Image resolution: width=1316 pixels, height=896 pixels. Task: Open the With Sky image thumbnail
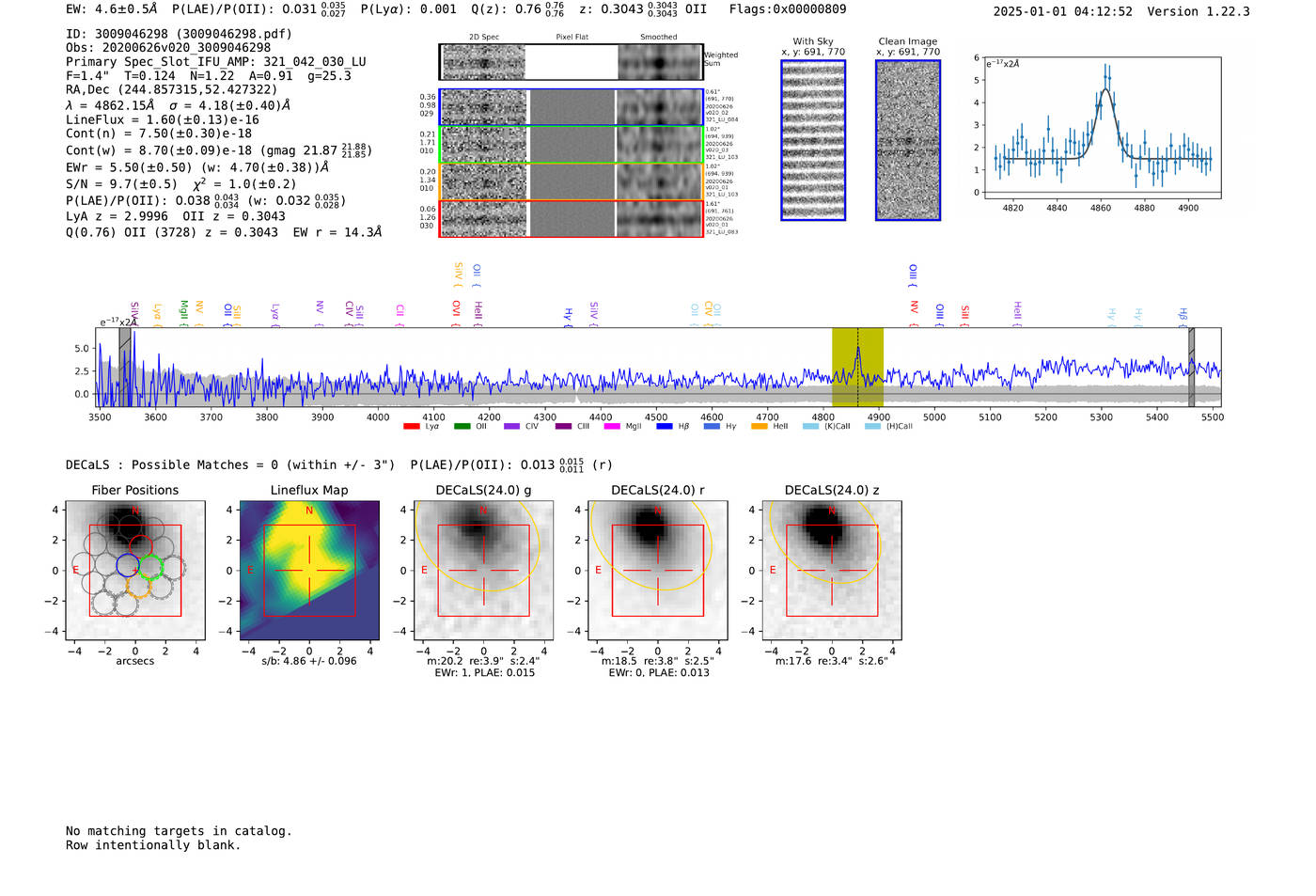(813, 140)
